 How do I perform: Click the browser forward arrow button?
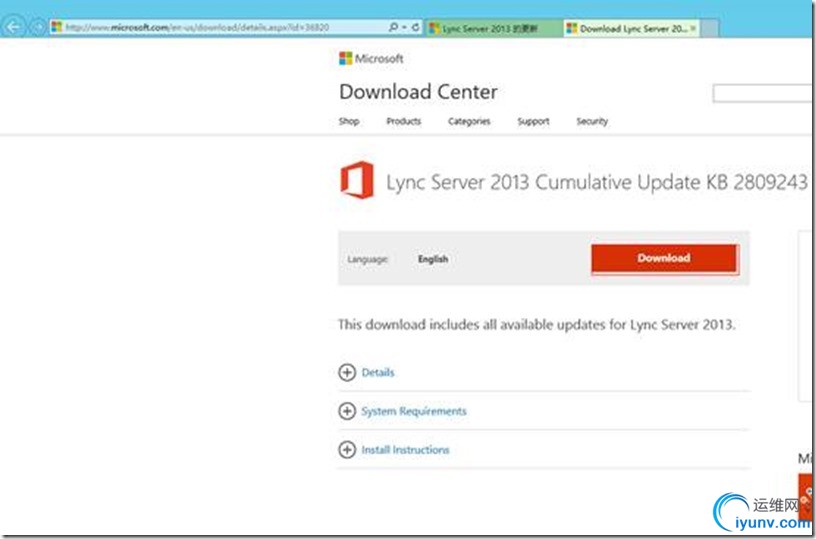click(38, 27)
